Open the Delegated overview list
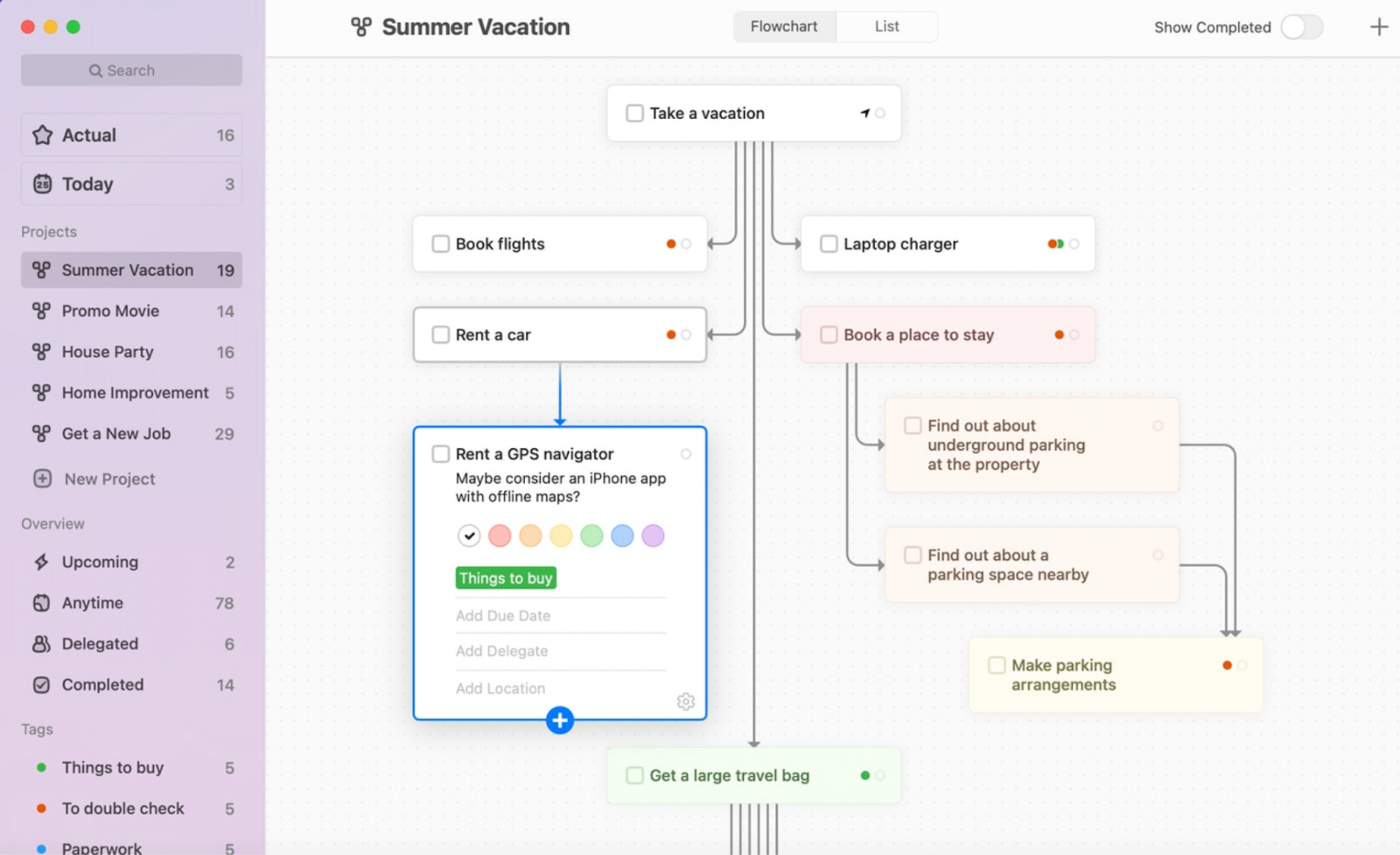The height and width of the screenshot is (855, 1400). pos(131,644)
